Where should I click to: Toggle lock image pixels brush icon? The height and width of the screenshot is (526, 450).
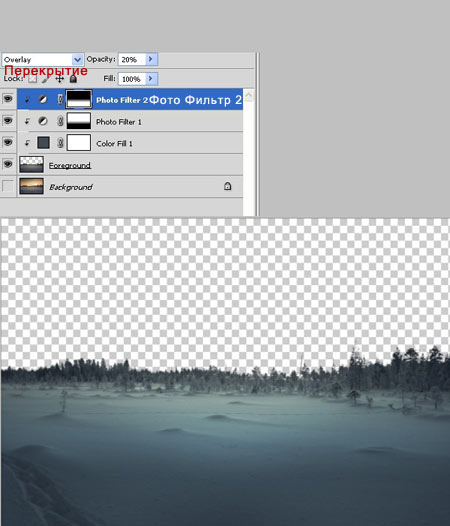46,79
